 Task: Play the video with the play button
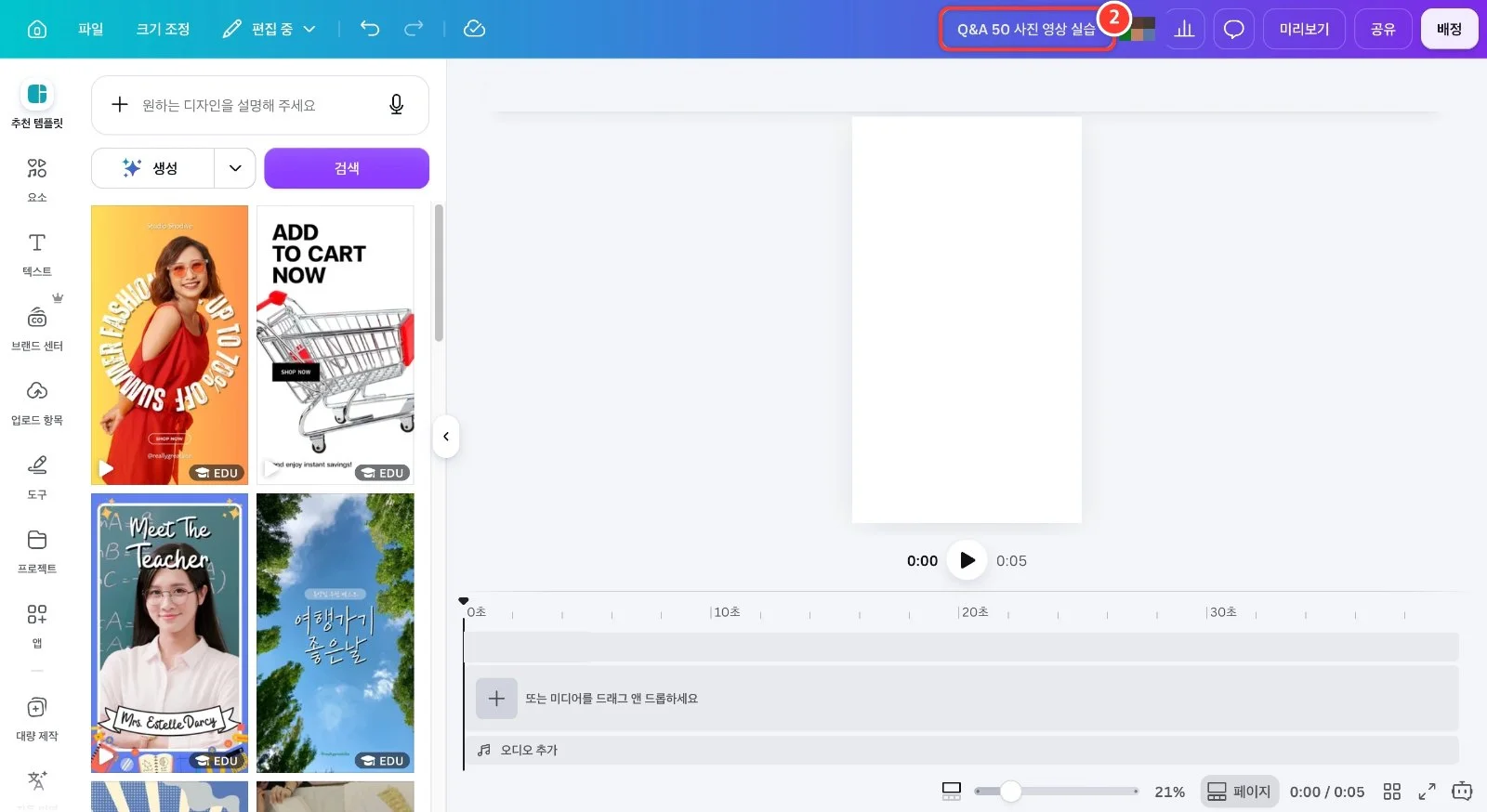967,560
